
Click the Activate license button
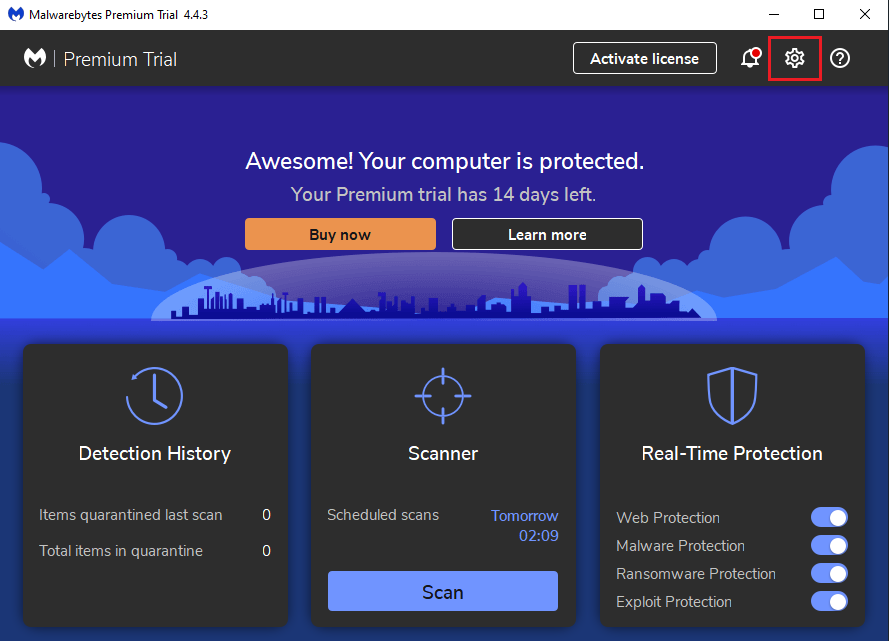click(x=645, y=58)
